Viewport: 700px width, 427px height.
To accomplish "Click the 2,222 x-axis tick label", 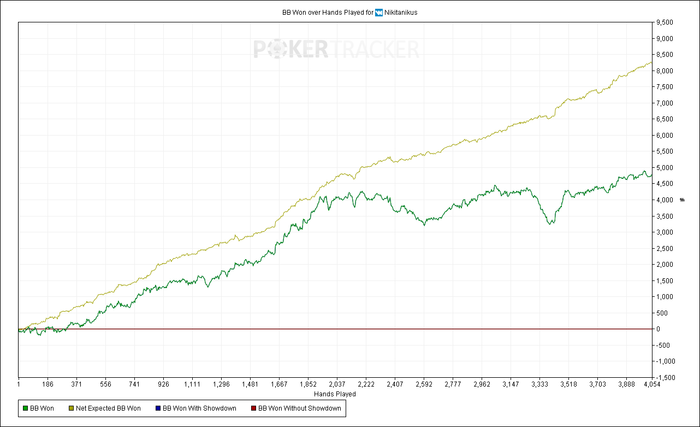I will 366,384.
